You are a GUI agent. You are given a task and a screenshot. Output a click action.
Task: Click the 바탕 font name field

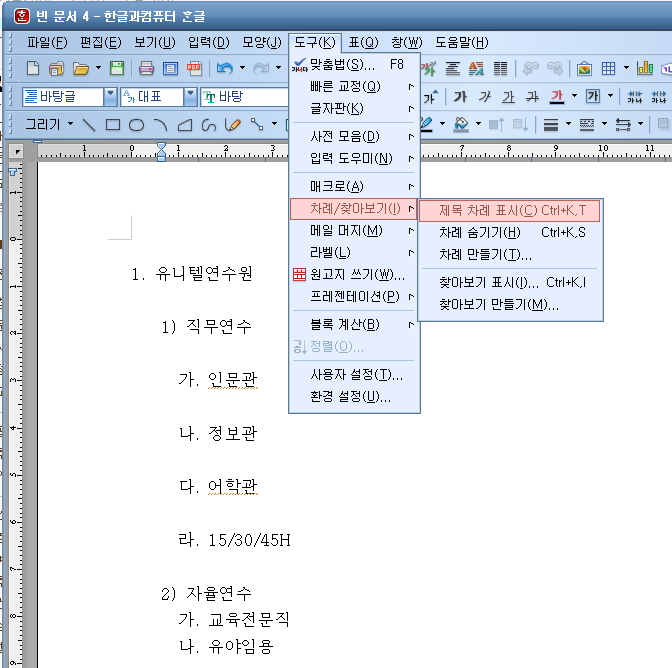coord(246,97)
